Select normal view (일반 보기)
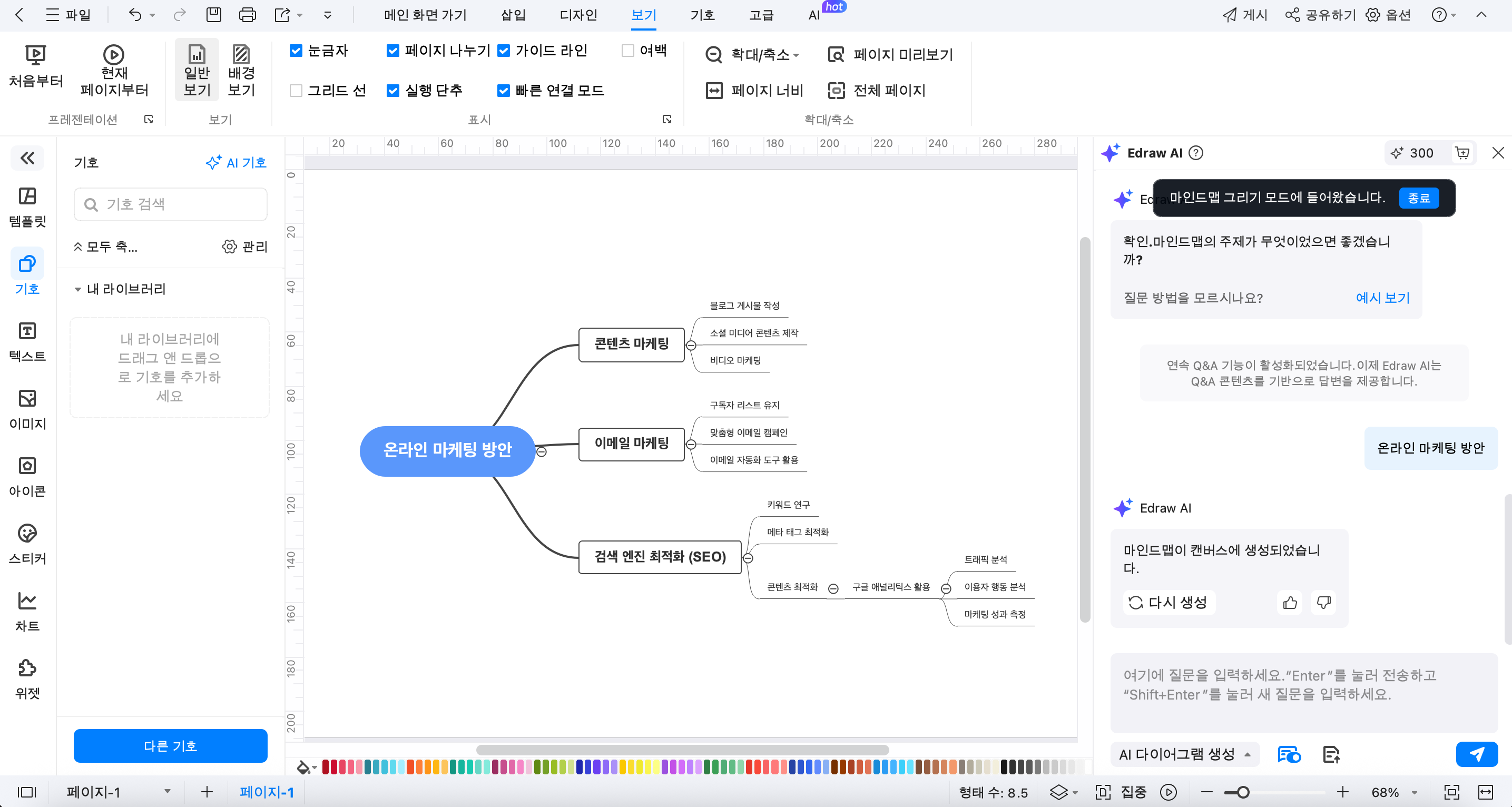 197,71
